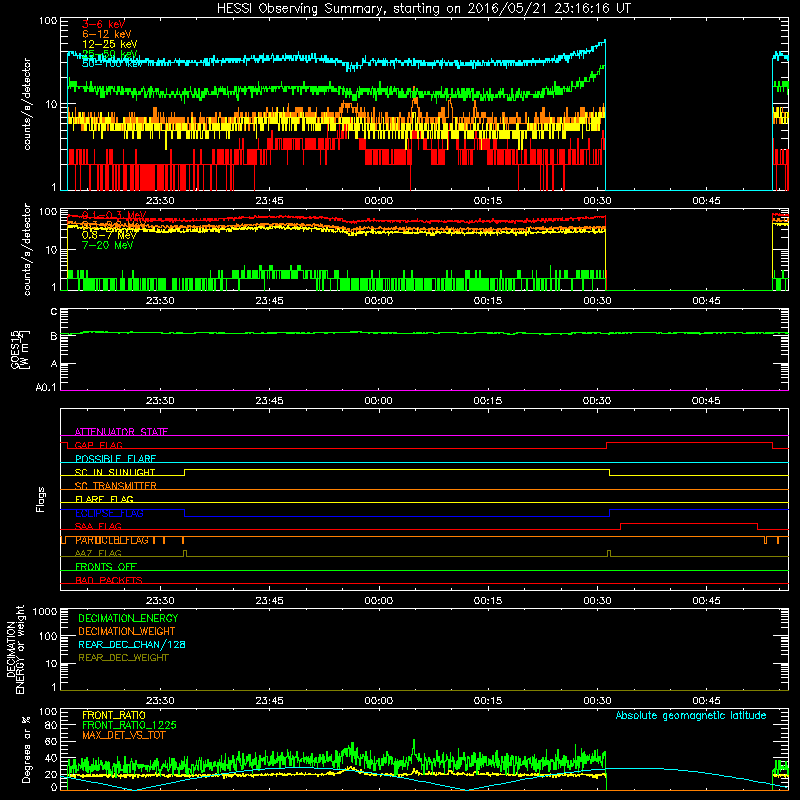The width and height of the screenshot is (800, 800).
Task: Select the GAP_FLAG label
Action: tap(98, 445)
